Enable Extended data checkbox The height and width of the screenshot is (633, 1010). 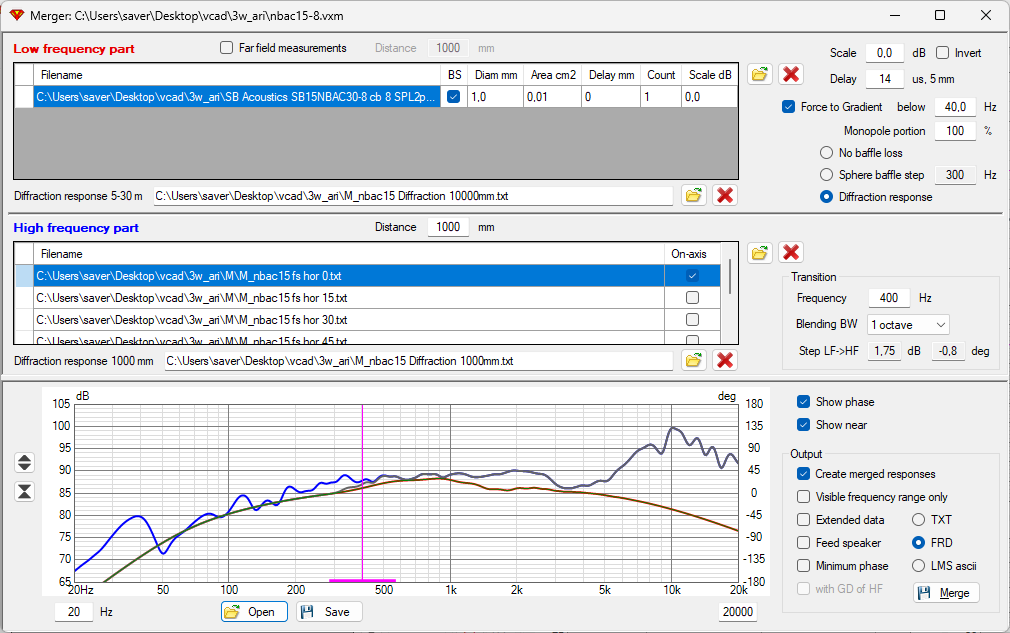[803, 520]
